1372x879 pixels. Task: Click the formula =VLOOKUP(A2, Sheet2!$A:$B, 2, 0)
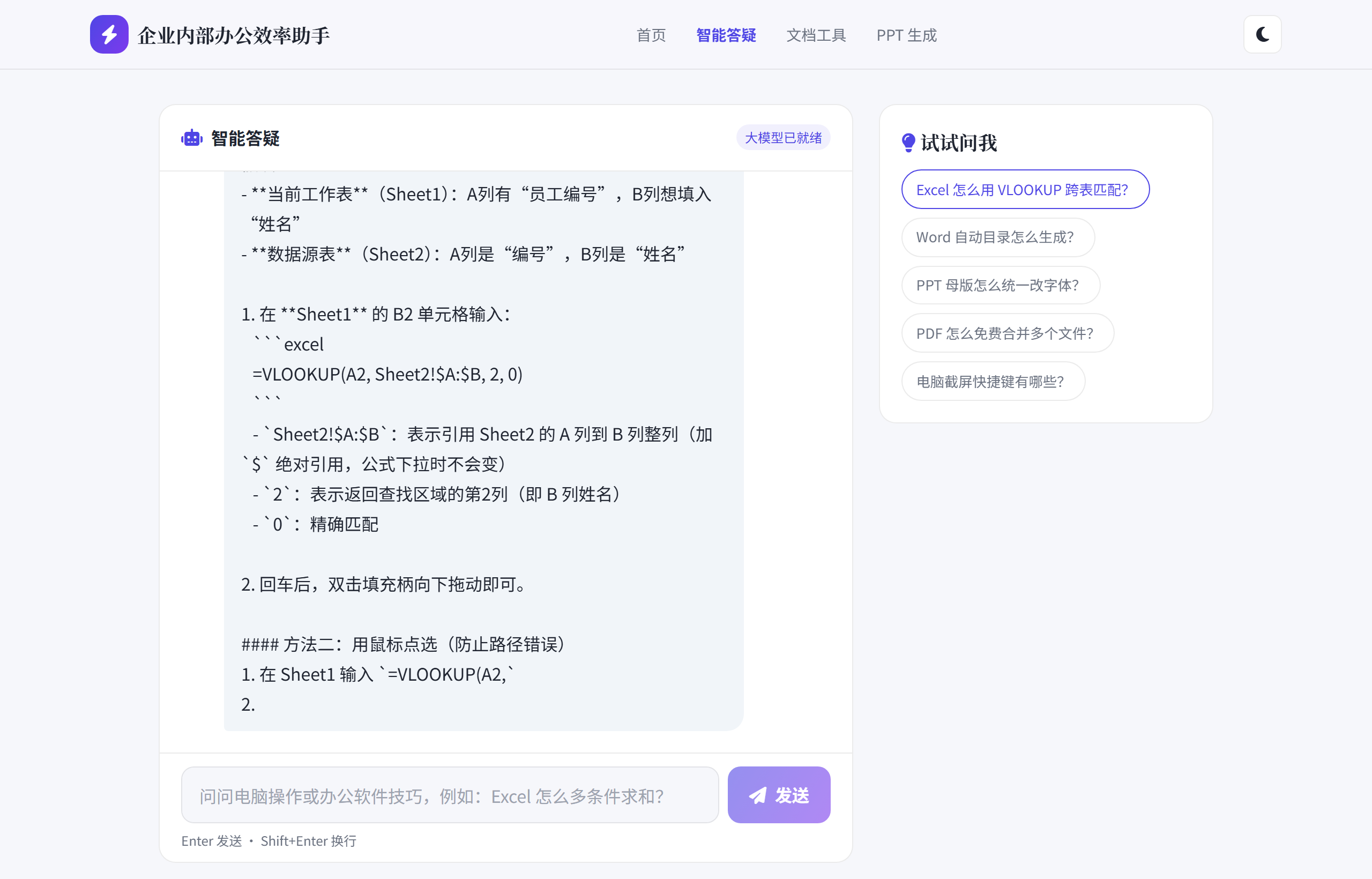pos(387,375)
